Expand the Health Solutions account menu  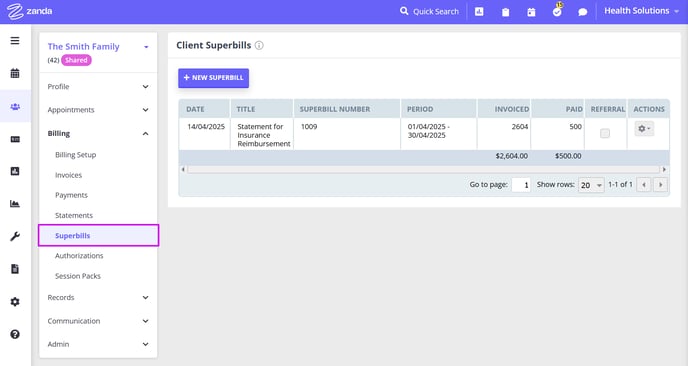click(641, 11)
